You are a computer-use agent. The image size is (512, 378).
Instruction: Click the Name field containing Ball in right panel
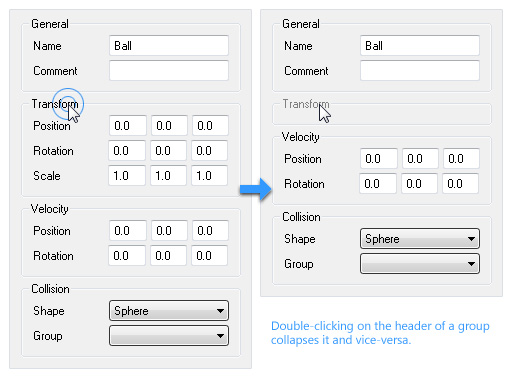coord(420,45)
